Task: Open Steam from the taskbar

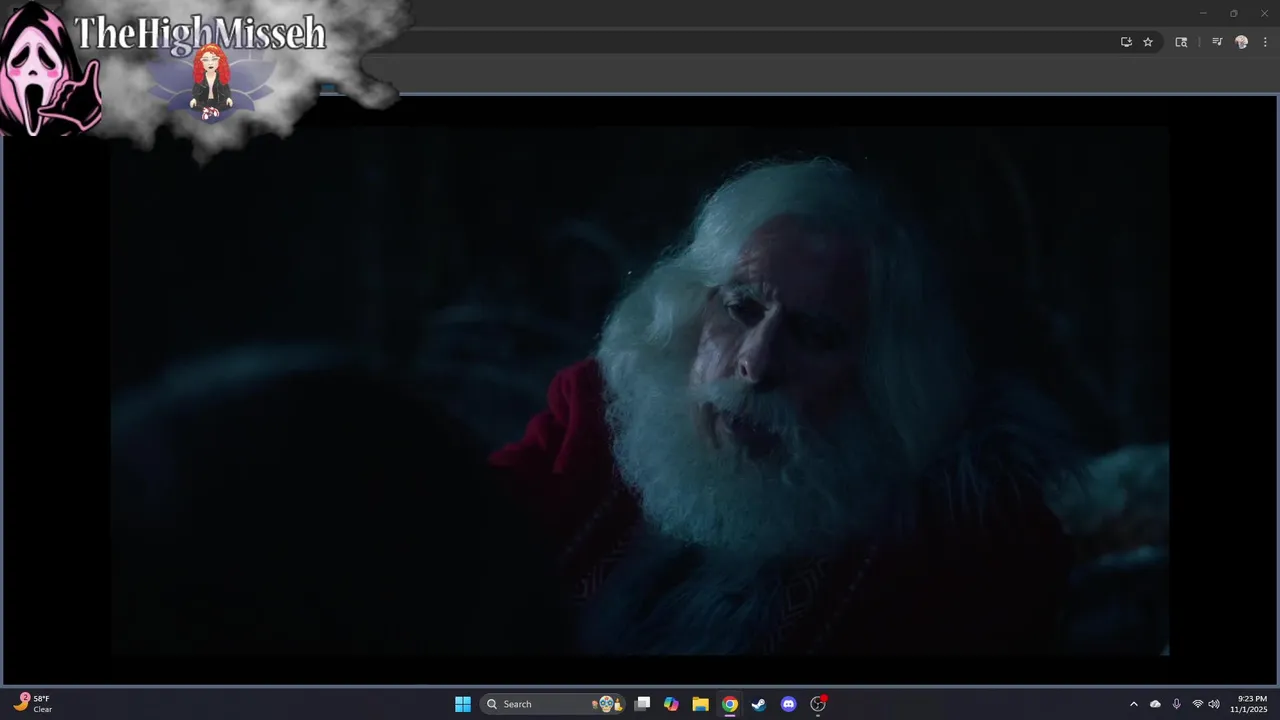Action: [x=759, y=704]
